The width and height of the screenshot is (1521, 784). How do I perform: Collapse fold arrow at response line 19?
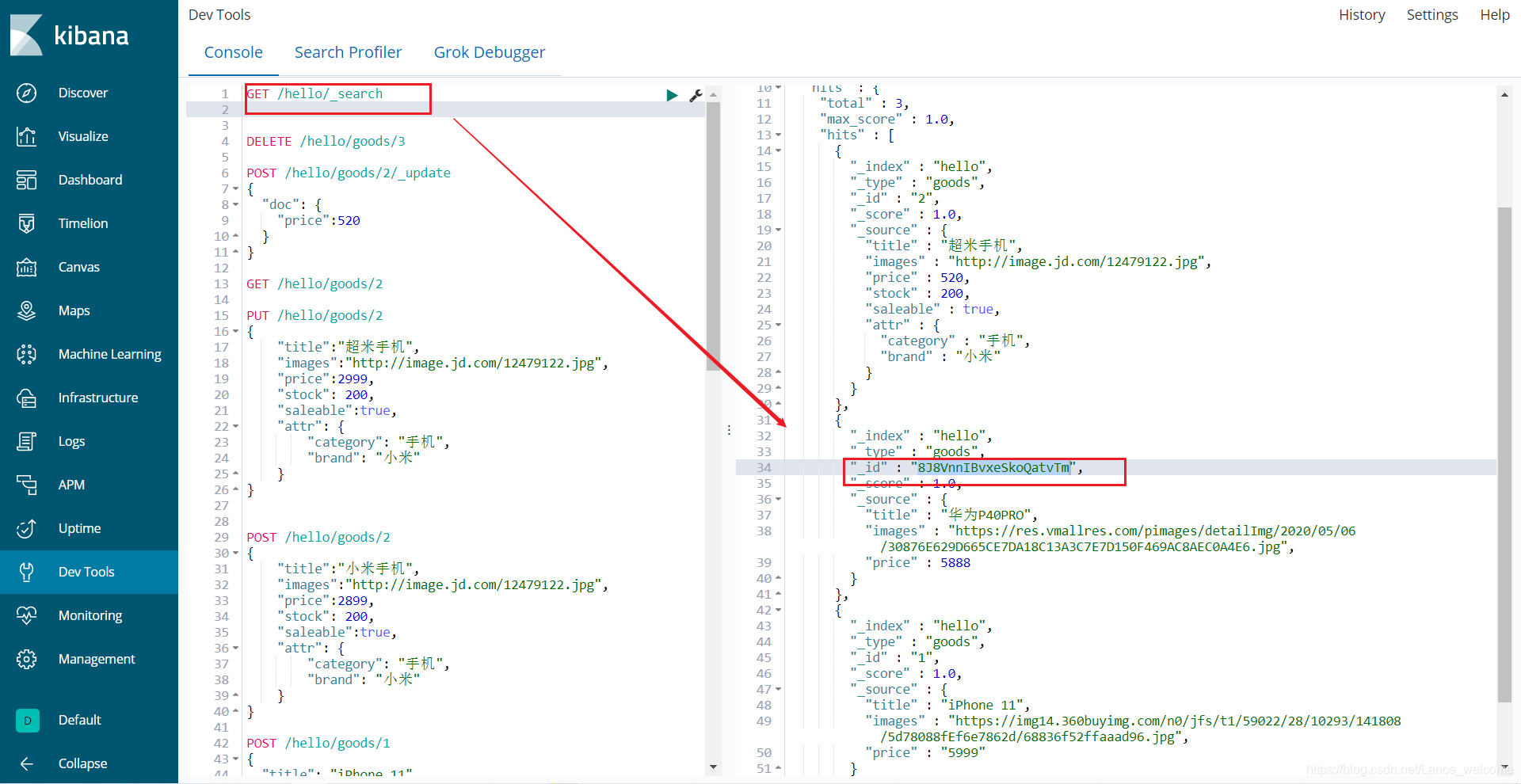[778, 230]
